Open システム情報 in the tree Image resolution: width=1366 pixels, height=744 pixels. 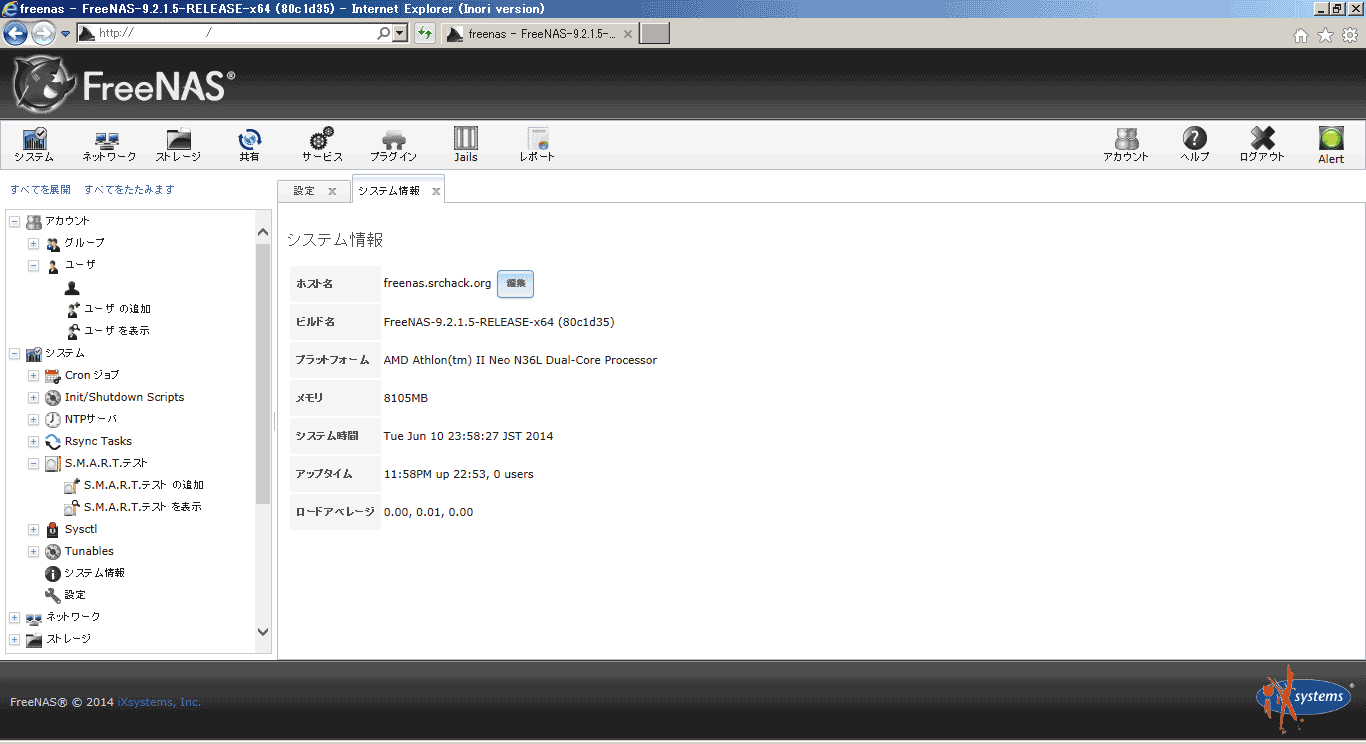coord(95,573)
